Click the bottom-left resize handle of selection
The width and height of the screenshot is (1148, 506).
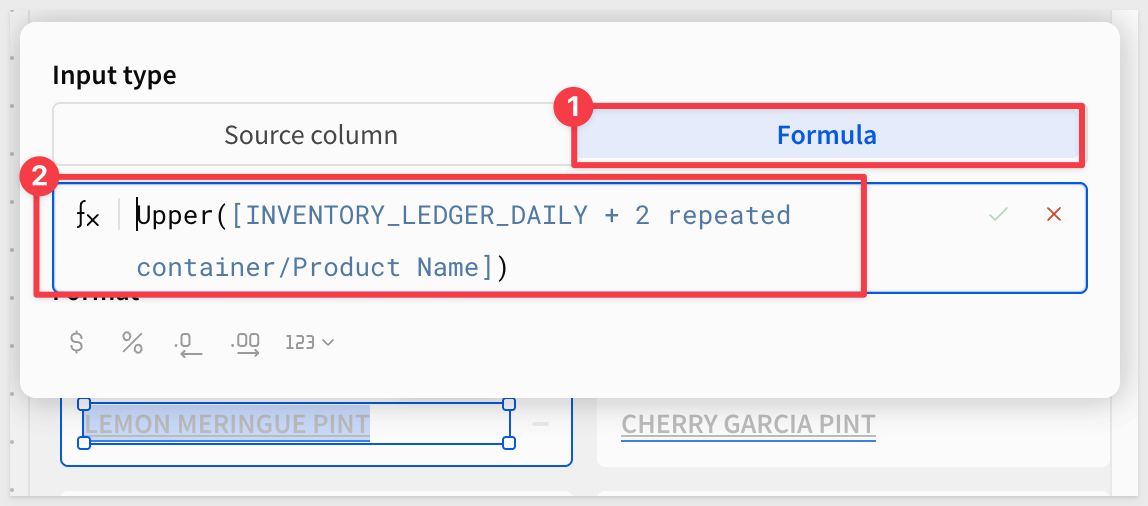[x=84, y=442]
